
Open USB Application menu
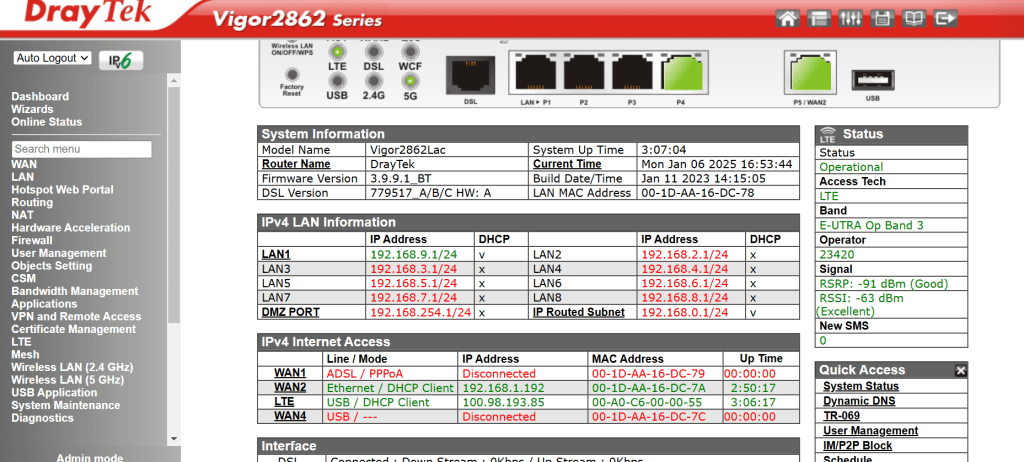[54, 393]
